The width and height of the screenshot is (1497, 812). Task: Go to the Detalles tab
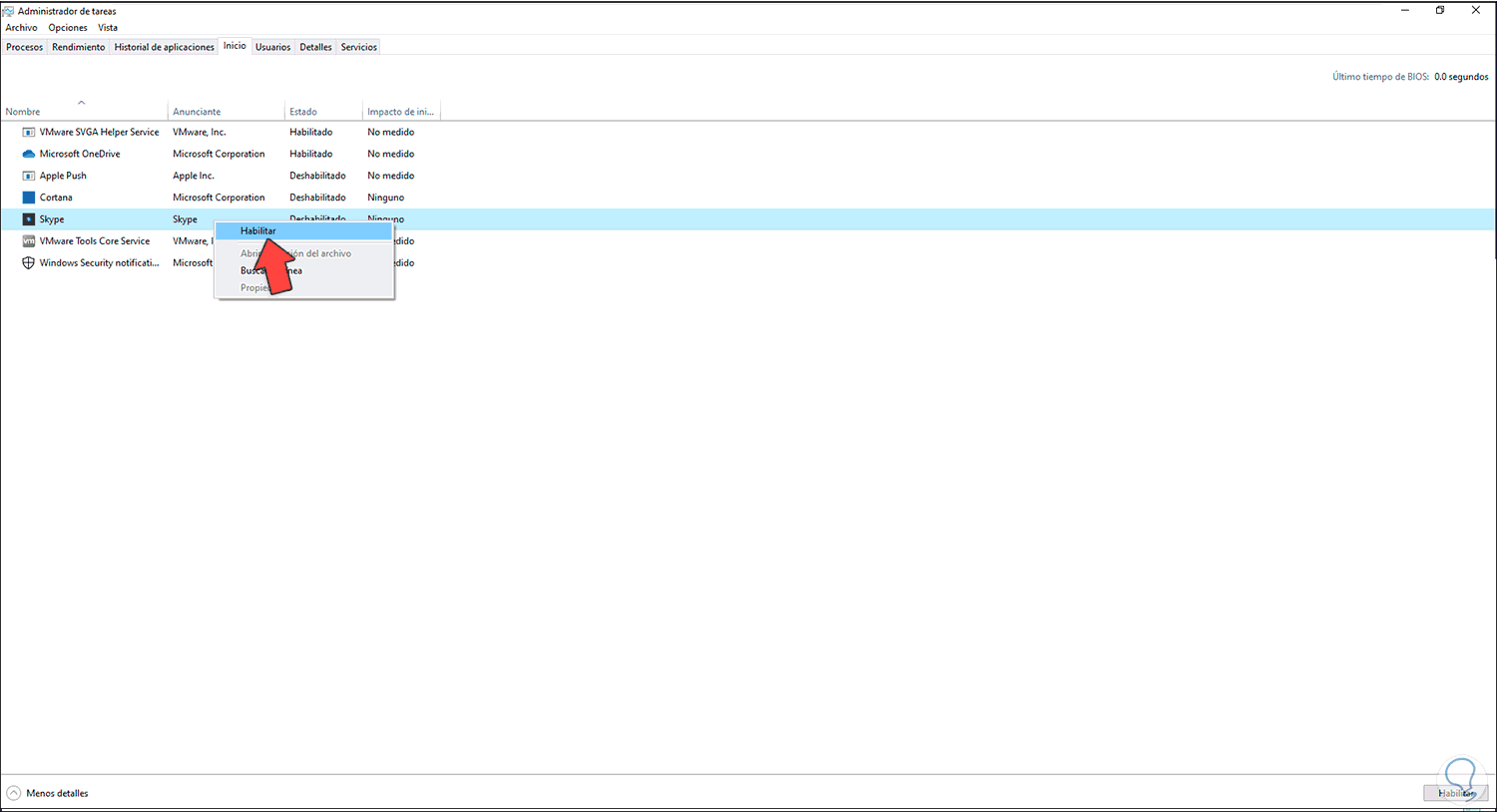[x=315, y=47]
